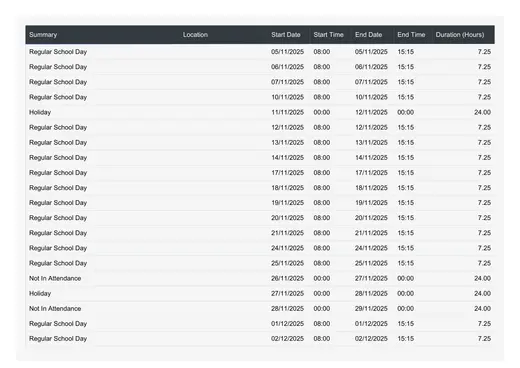Select start date 05/11/2025
The height and width of the screenshot is (368, 520).
click(287, 52)
